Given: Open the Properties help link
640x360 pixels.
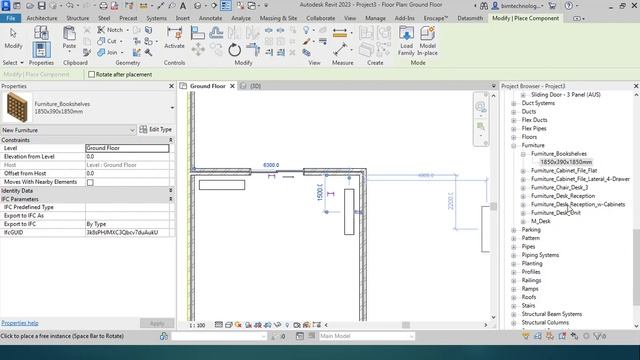Looking at the screenshot, I should coord(20,323).
